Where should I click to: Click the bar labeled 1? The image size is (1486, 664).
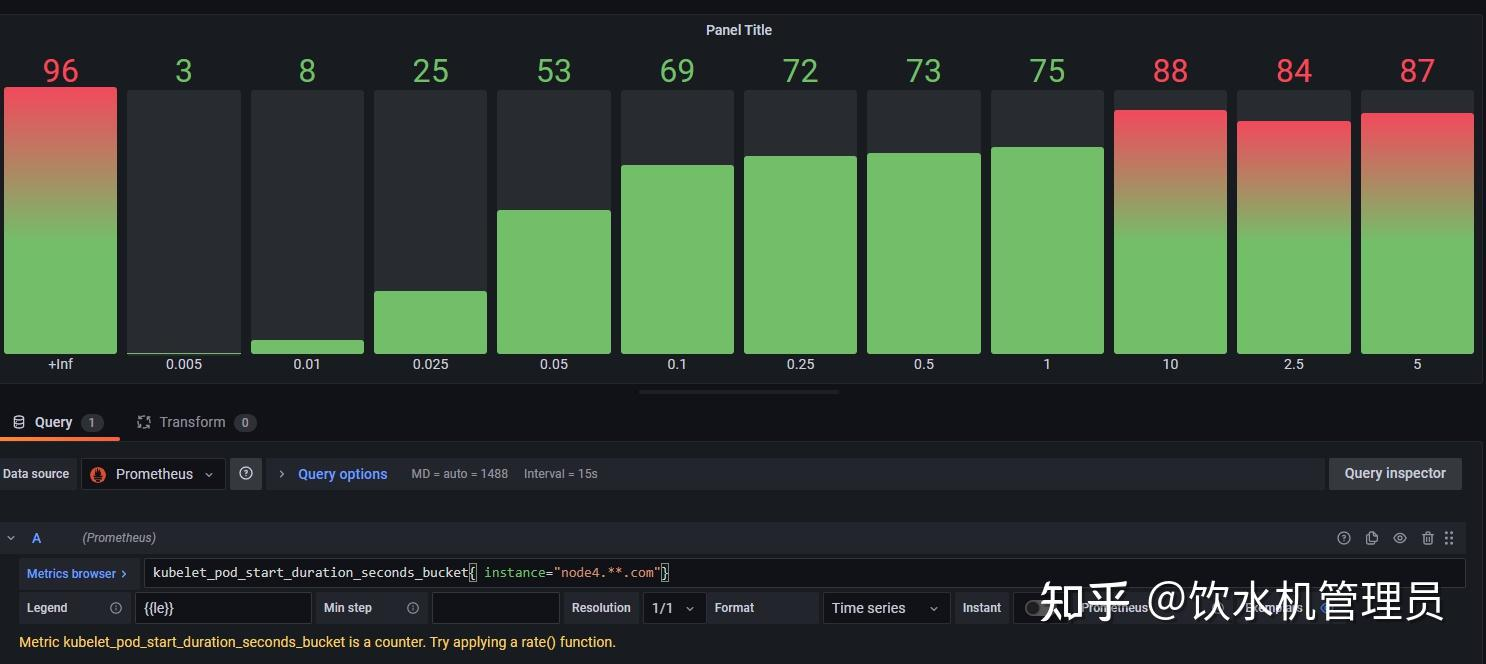tap(1047, 251)
